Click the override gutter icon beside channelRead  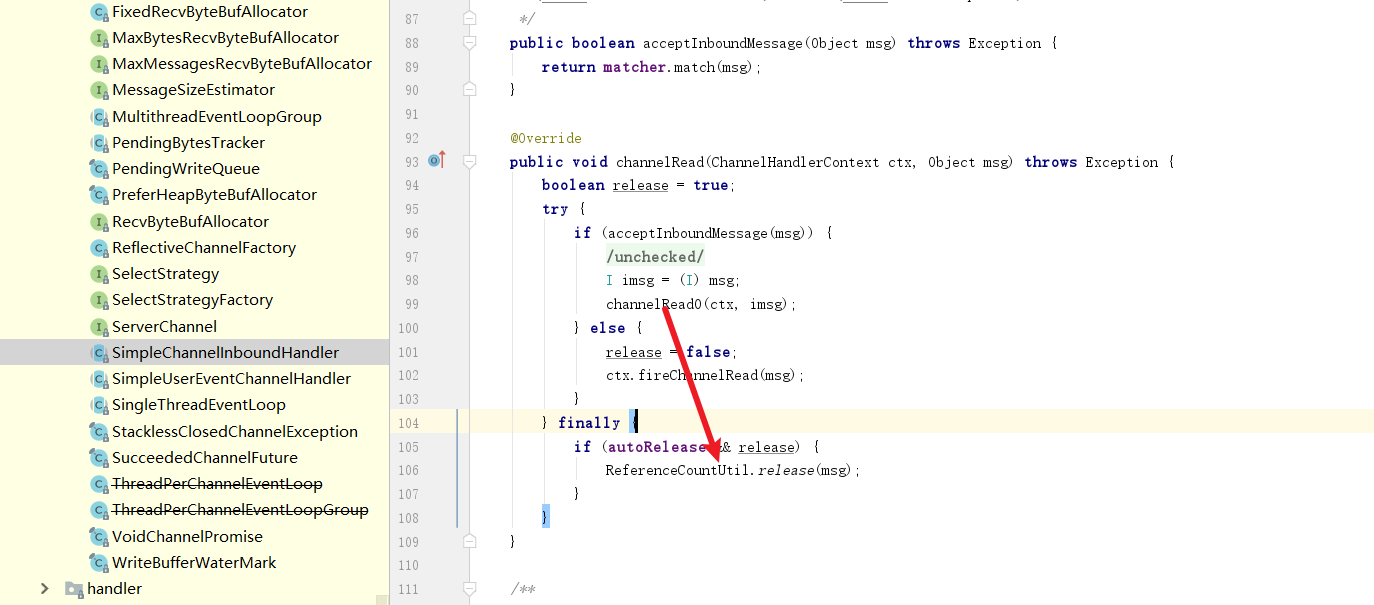[x=436, y=161]
